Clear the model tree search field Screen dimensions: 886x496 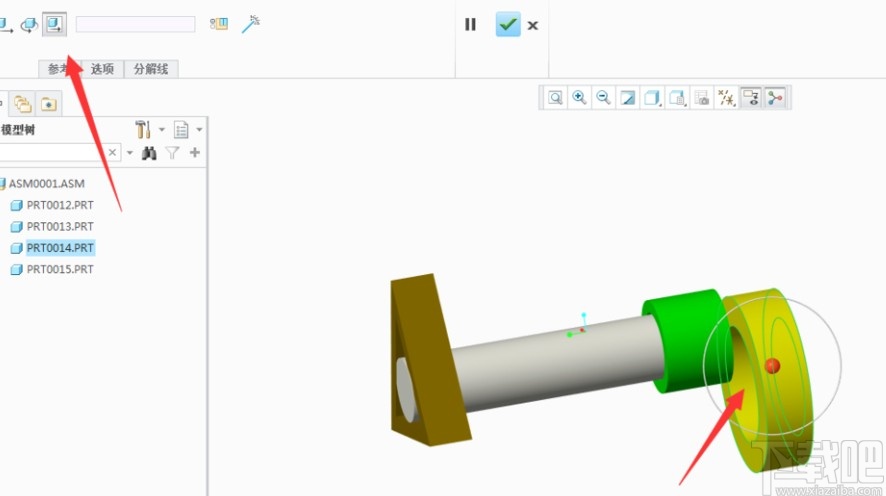pyautogui.click(x=112, y=153)
